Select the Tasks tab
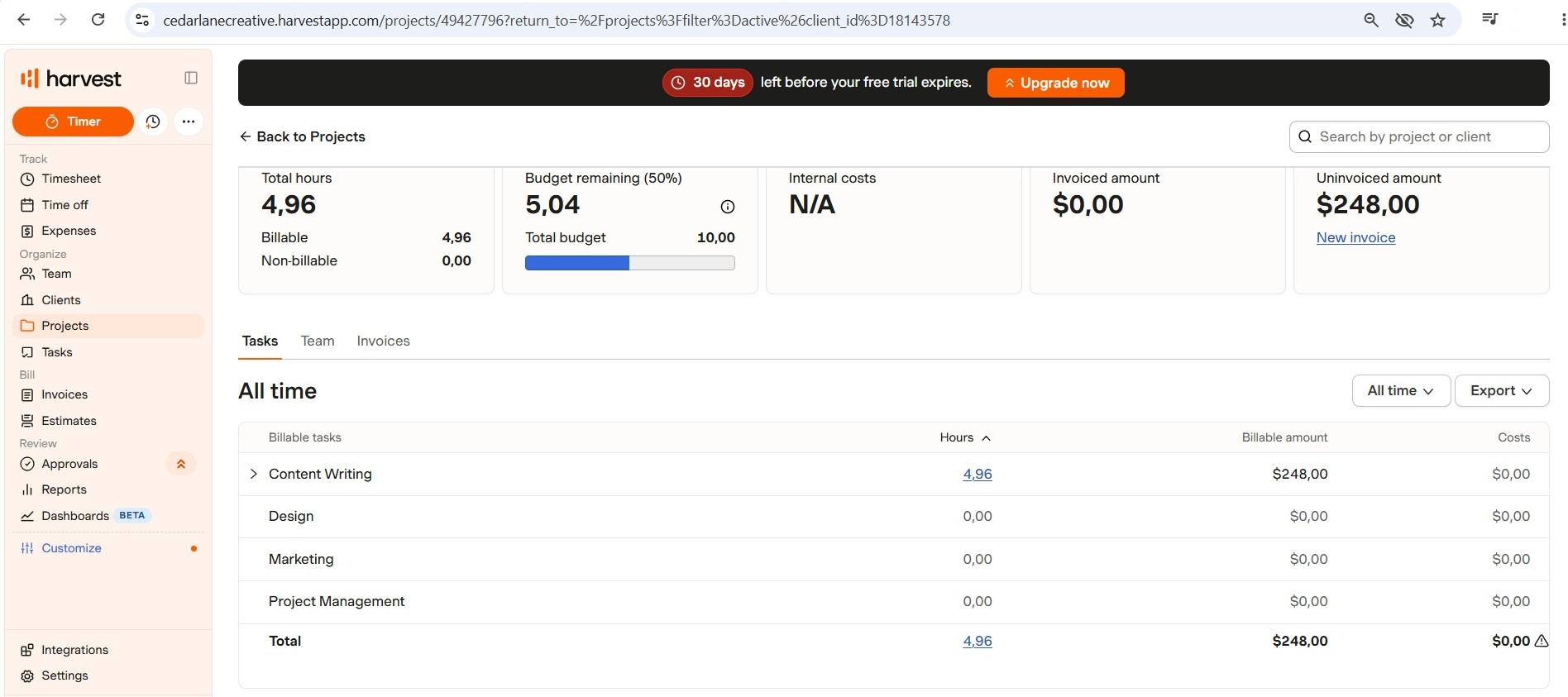1568x697 pixels. point(260,341)
